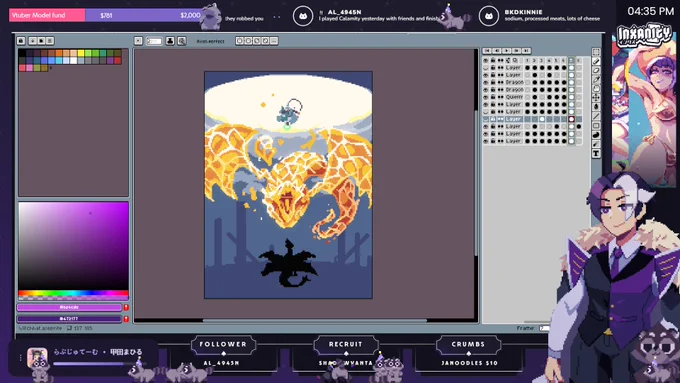
Task: Select the Blur tool
Action: 596,144
